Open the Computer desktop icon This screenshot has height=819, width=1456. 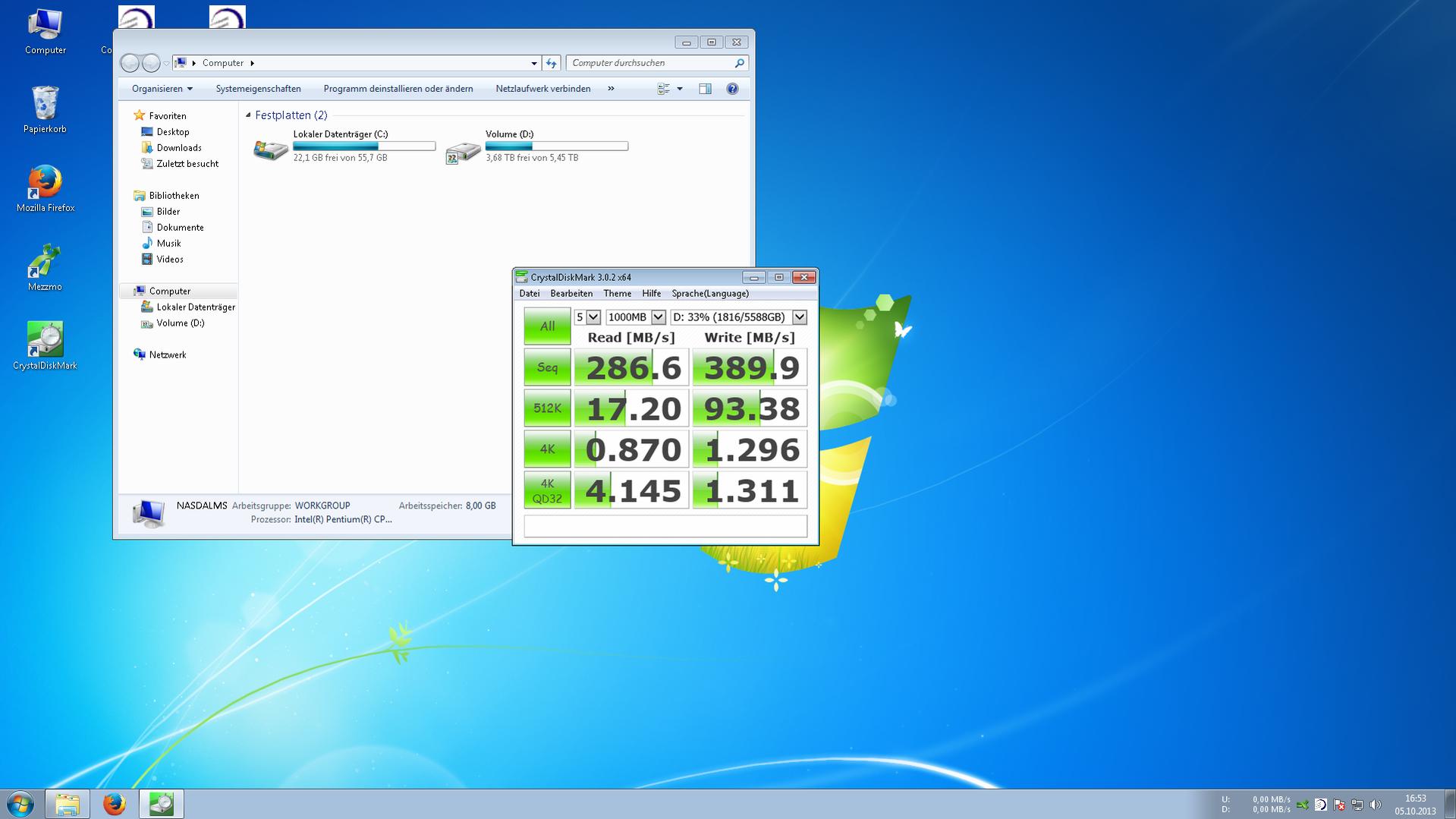tap(46, 32)
